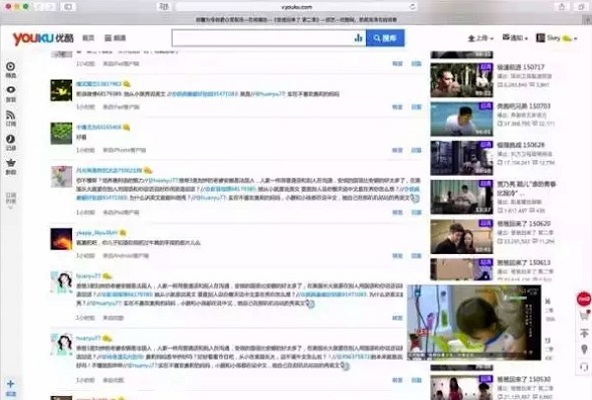The image size is (592, 400).
Task: Open the eye discover icon in left sidebar
Action: coord(11,90)
